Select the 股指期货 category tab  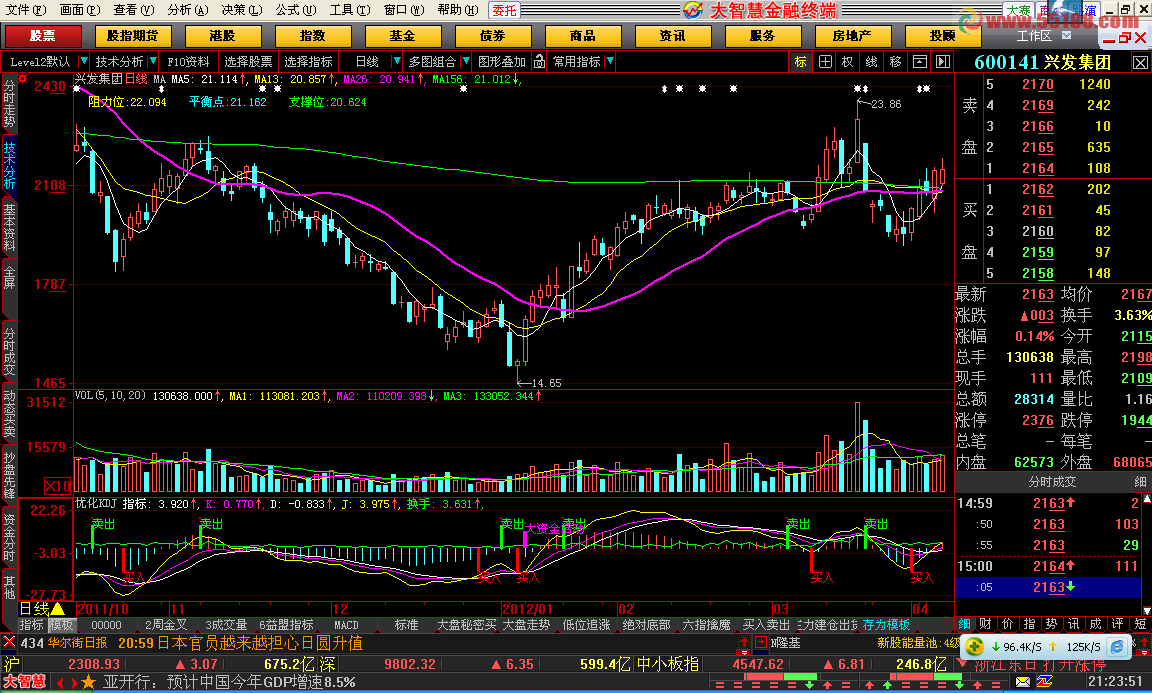click(x=132, y=35)
